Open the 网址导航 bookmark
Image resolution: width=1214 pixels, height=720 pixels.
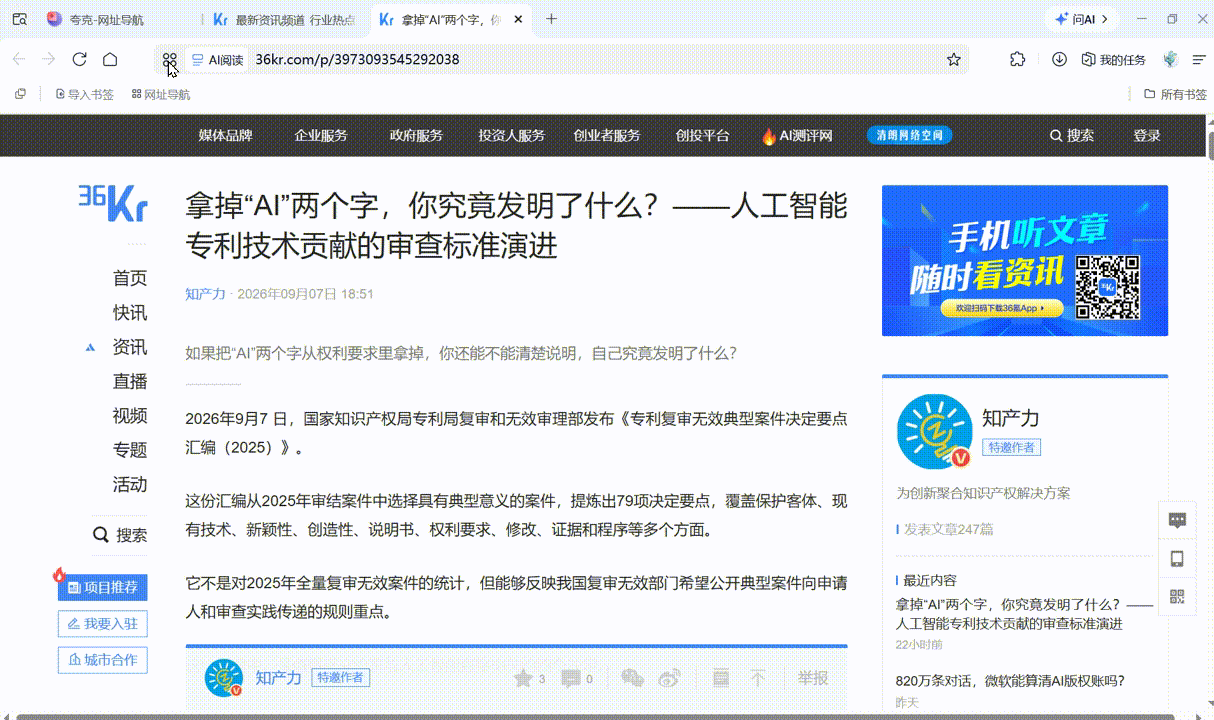point(160,94)
